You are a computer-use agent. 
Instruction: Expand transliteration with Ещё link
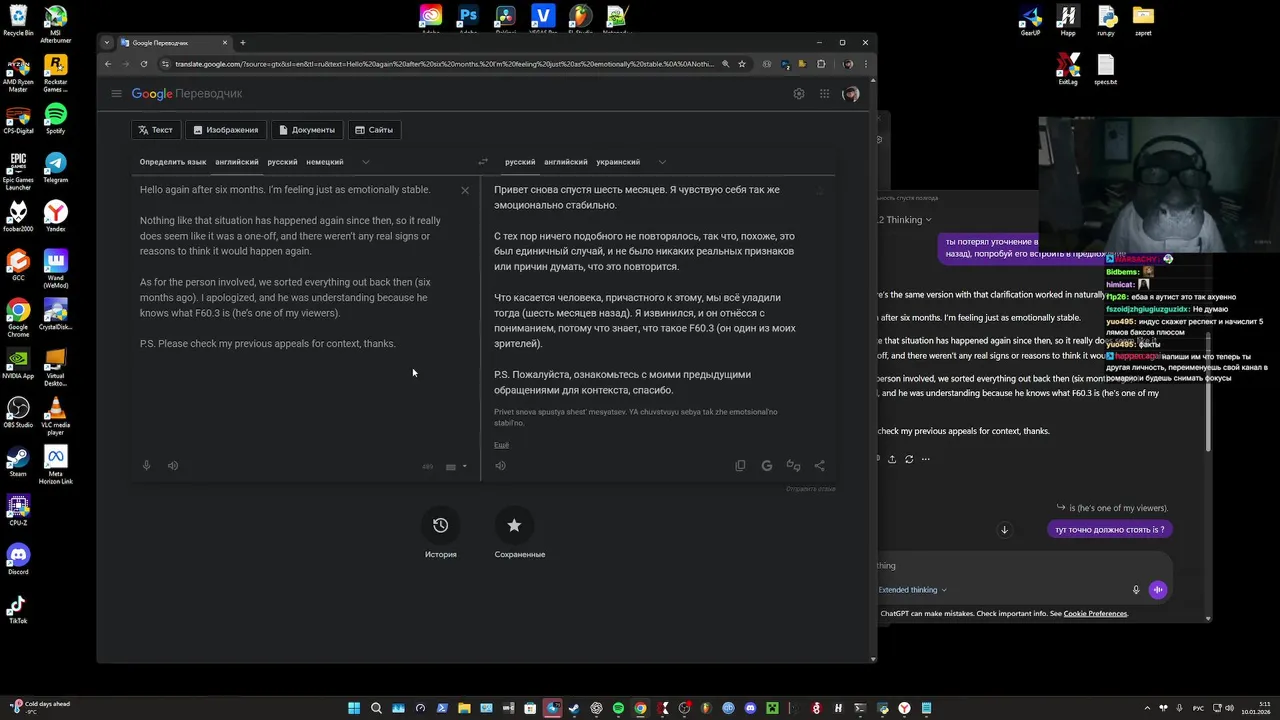pyautogui.click(x=501, y=445)
